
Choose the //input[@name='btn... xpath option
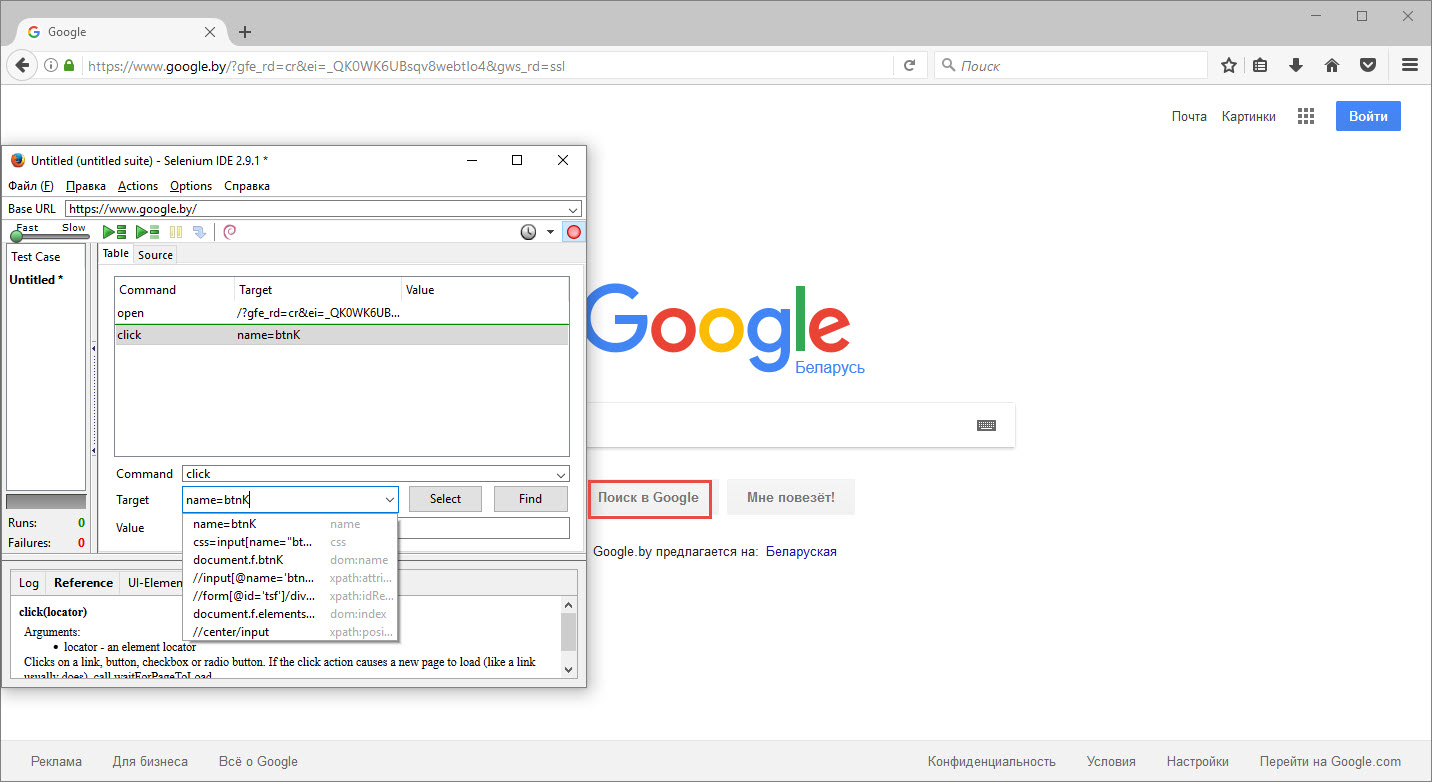tap(290, 578)
